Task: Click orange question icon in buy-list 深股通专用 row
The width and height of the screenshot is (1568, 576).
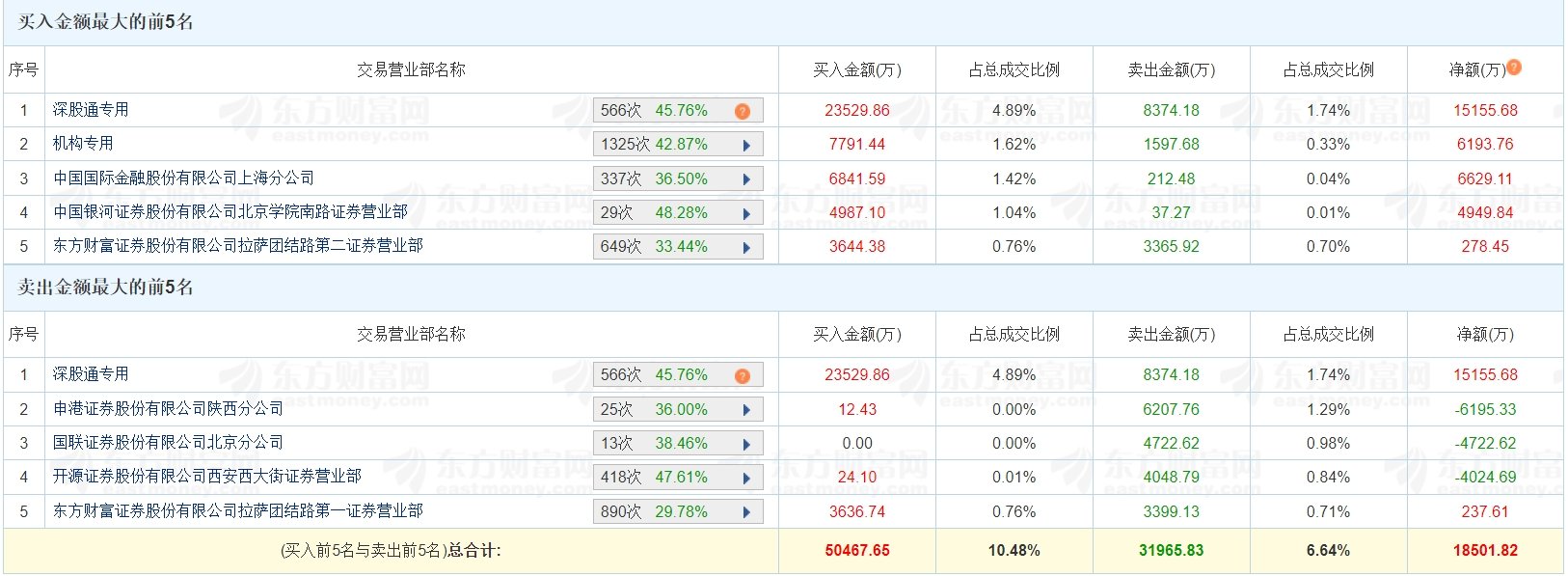Action: [742, 111]
